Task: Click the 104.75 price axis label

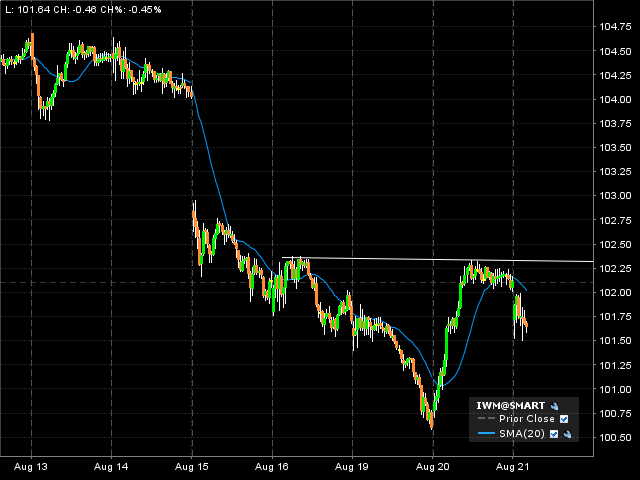Action: [615, 27]
